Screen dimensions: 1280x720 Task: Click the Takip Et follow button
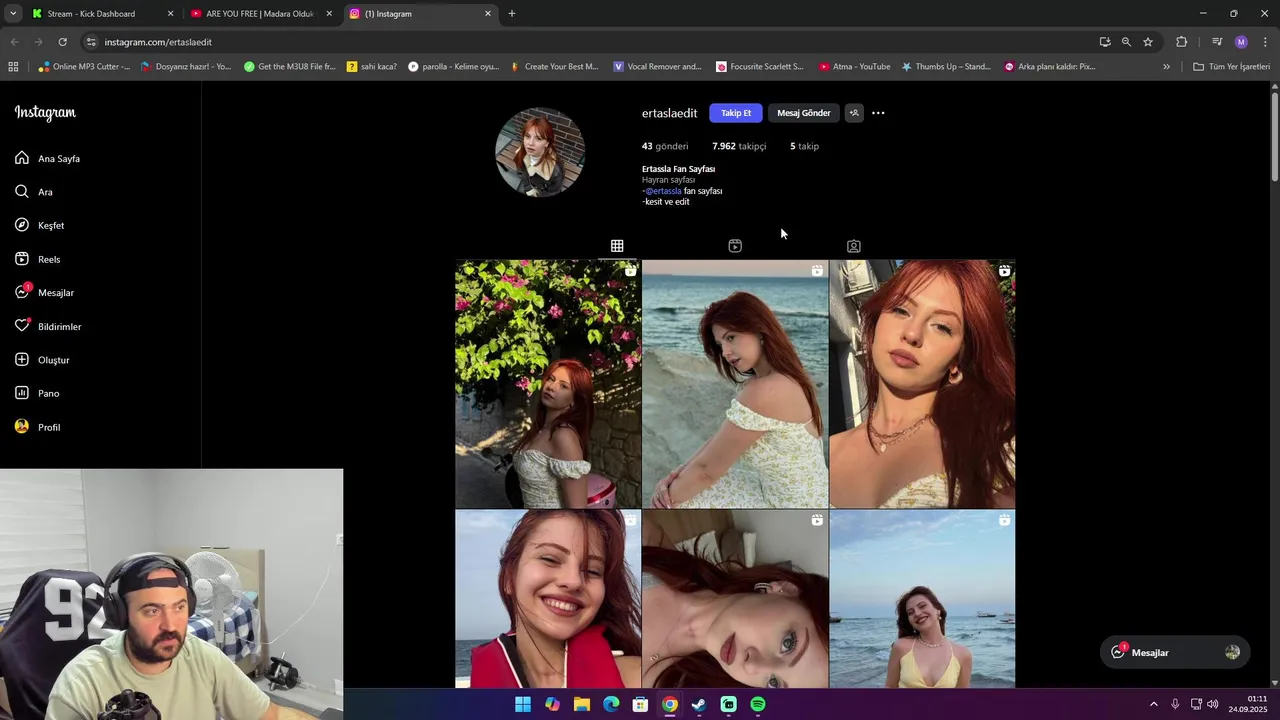[736, 113]
